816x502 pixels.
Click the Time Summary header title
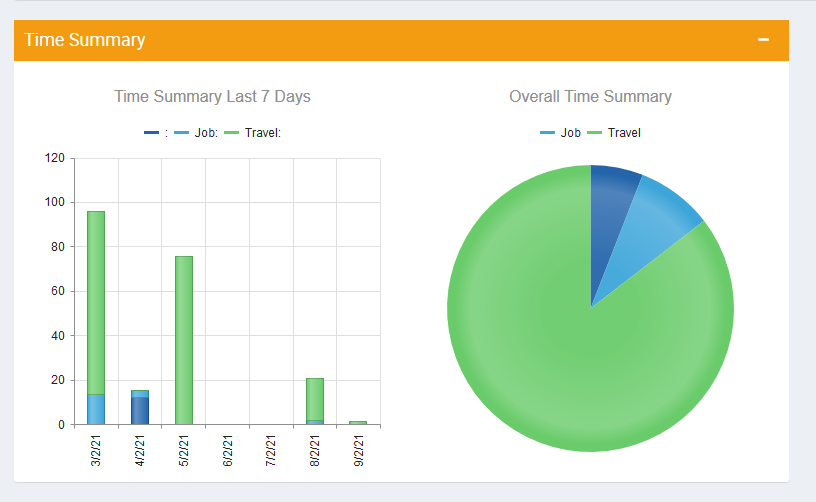tap(85, 40)
